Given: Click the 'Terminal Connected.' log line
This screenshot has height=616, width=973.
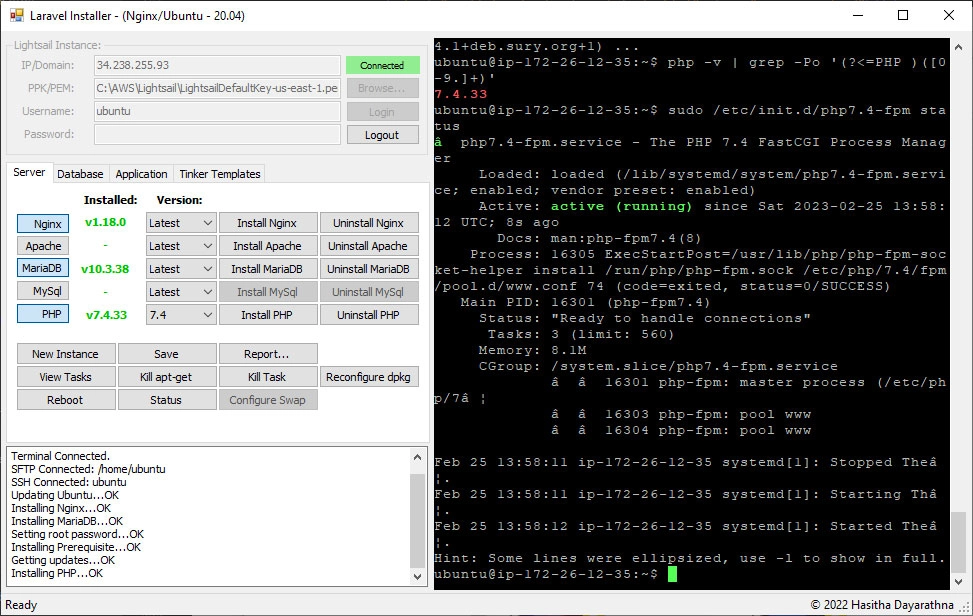Looking at the screenshot, I should (60, 456).
